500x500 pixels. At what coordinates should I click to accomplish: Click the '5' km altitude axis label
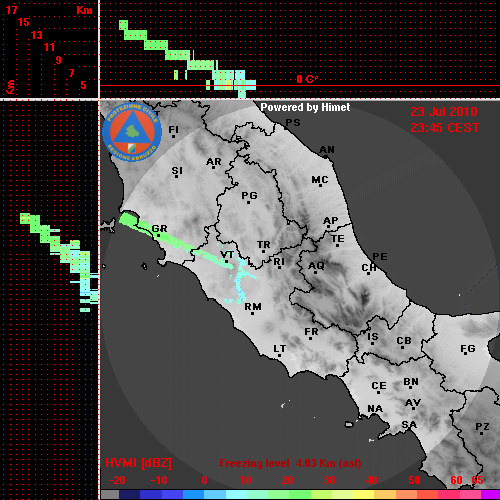pos(83,85)
